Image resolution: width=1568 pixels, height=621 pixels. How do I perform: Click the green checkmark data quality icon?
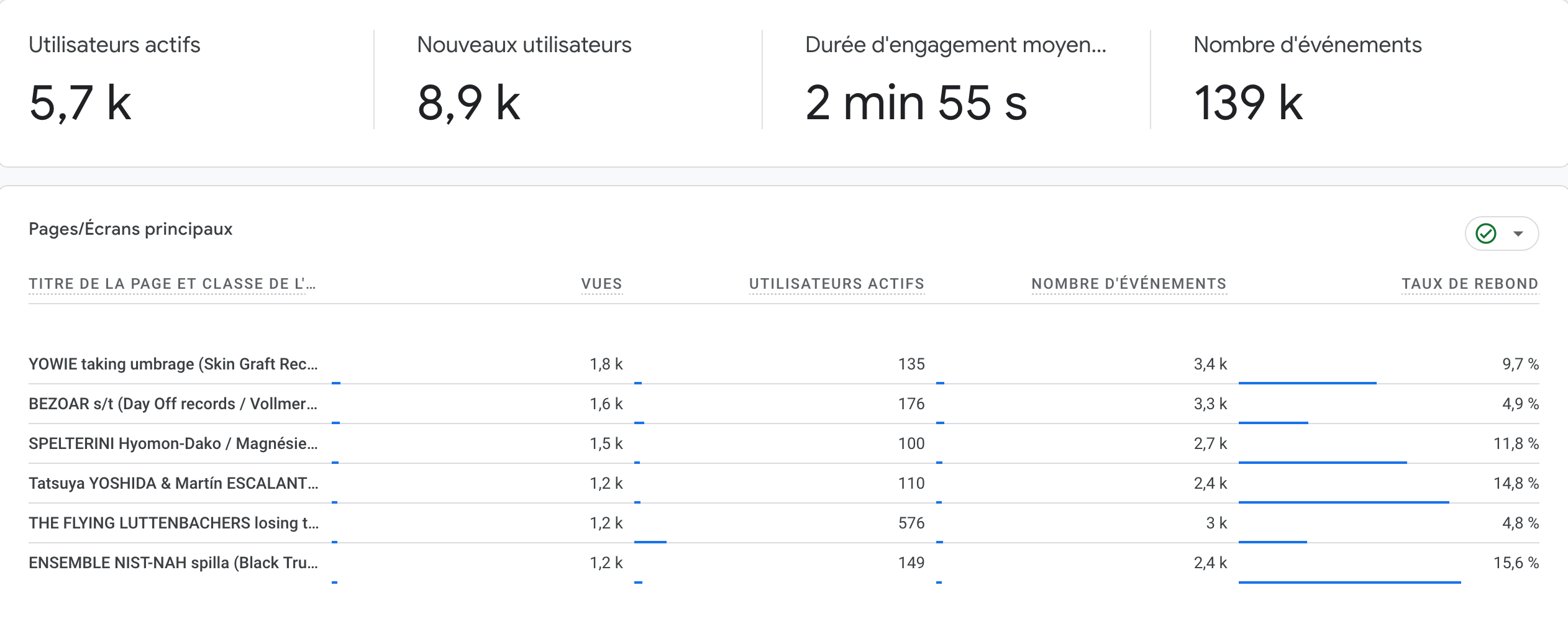point(1485,233)
